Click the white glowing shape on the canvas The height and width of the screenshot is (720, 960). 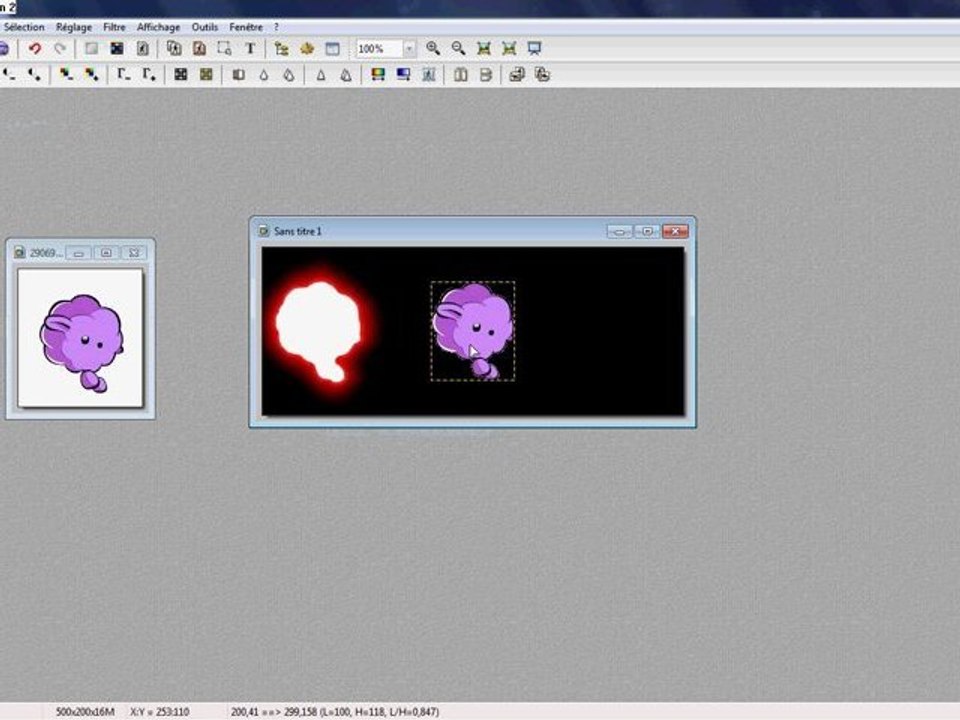[x=318, y=334]
